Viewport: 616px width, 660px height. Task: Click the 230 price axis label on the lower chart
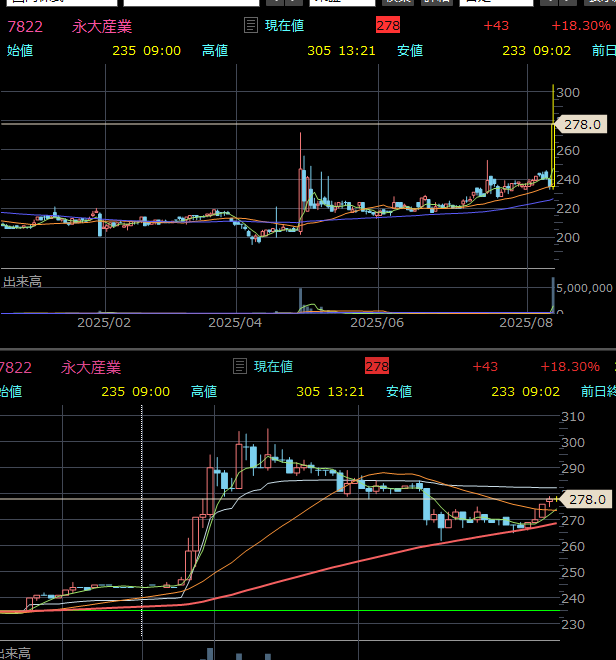click(x=573, y=624)
